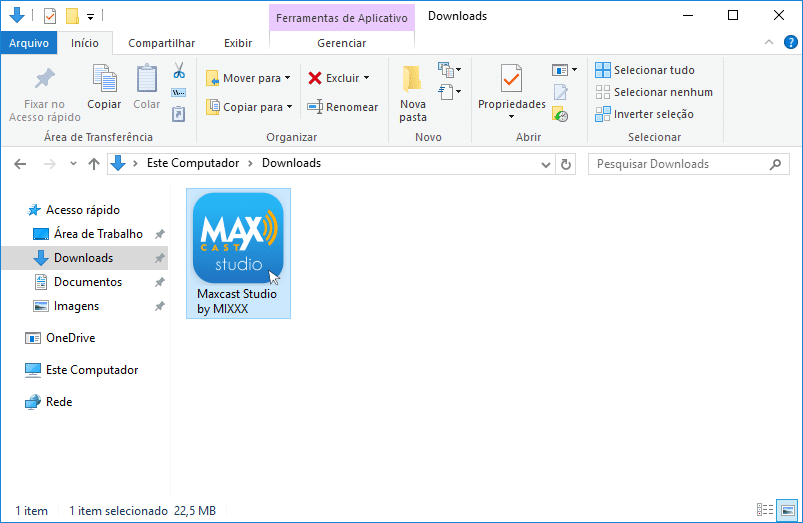
Task: Switch to the Exibir tab
Action: (x=238, y=43)
